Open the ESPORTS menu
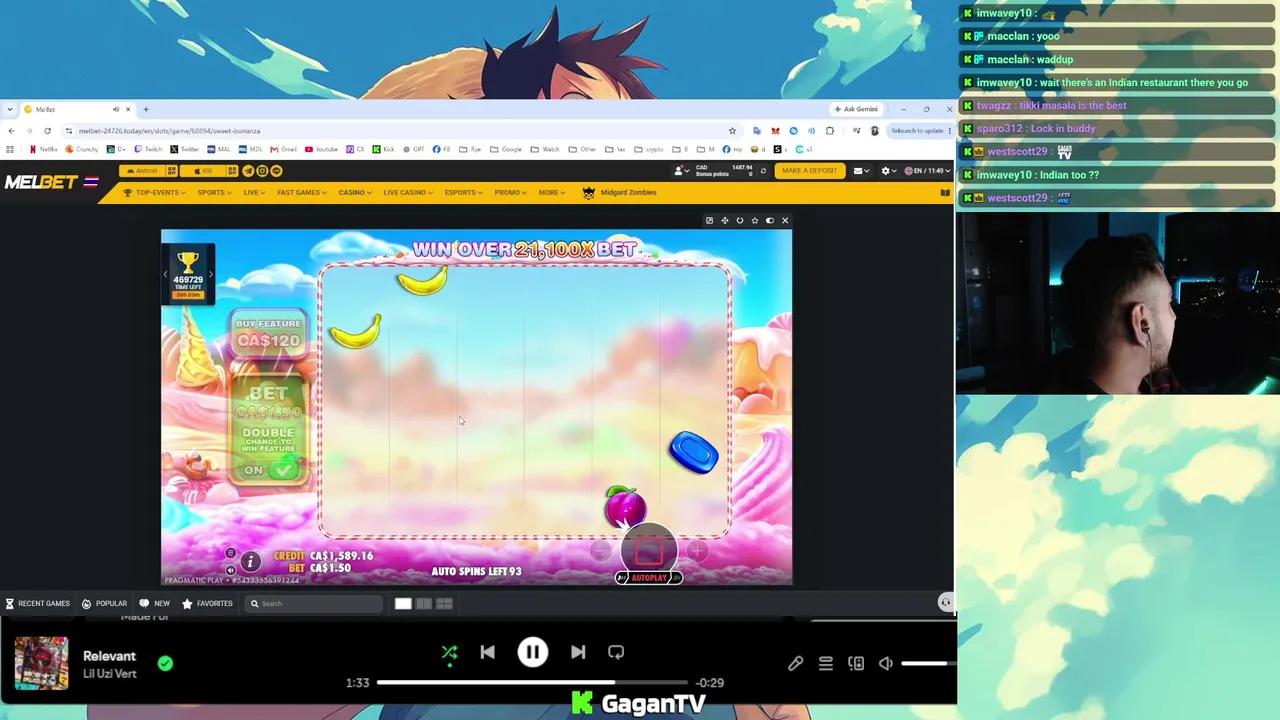The image size is (1280, 720). point(464,192)
